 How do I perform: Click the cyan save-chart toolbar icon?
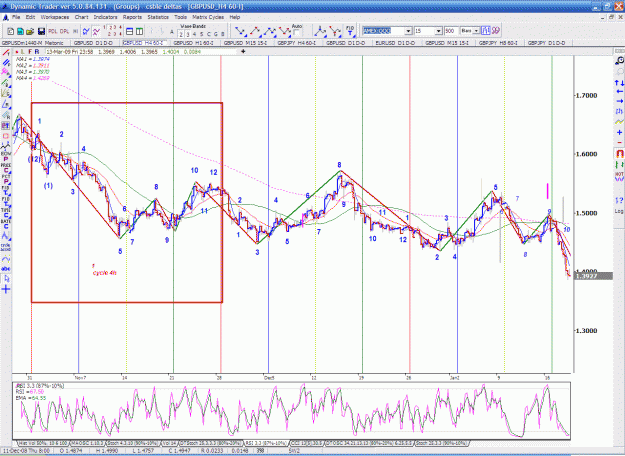(20, 31)
